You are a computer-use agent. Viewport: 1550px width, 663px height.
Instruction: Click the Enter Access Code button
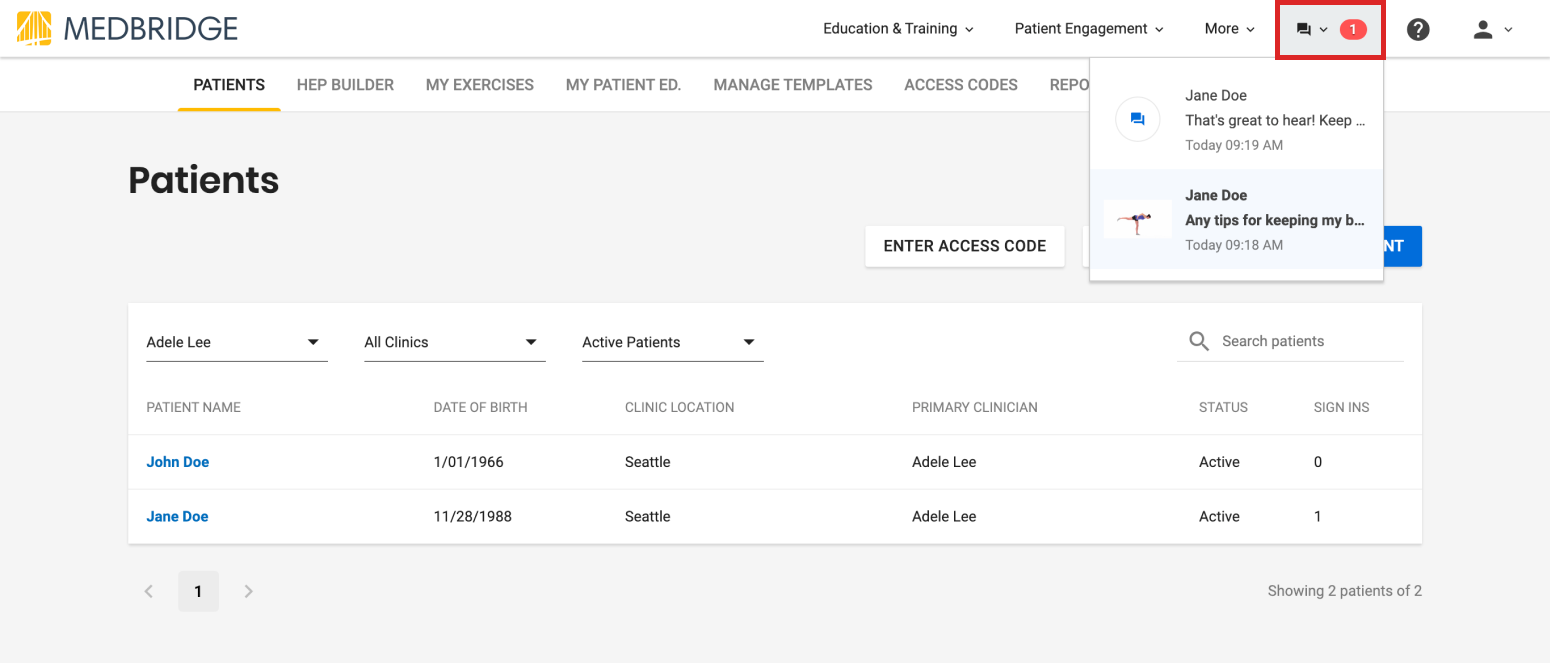click(965, 246)
